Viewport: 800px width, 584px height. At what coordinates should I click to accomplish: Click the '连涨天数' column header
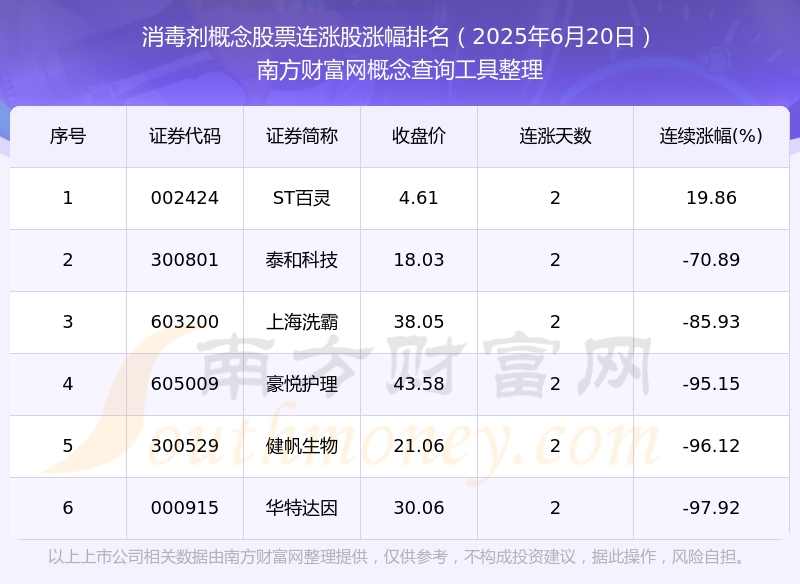555,136
